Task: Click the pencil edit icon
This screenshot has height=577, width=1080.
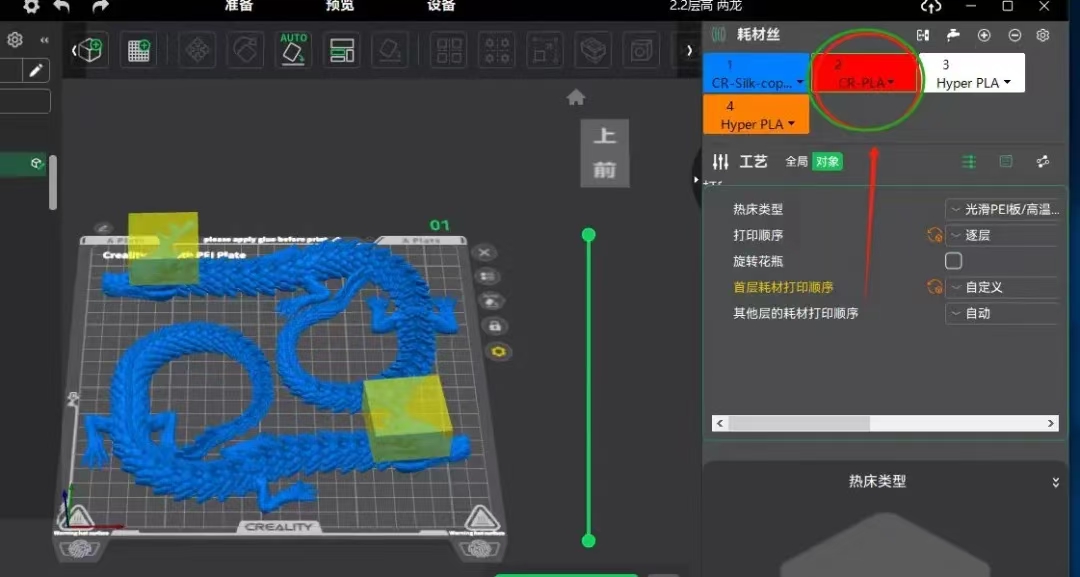Action: tap(36, 70)
